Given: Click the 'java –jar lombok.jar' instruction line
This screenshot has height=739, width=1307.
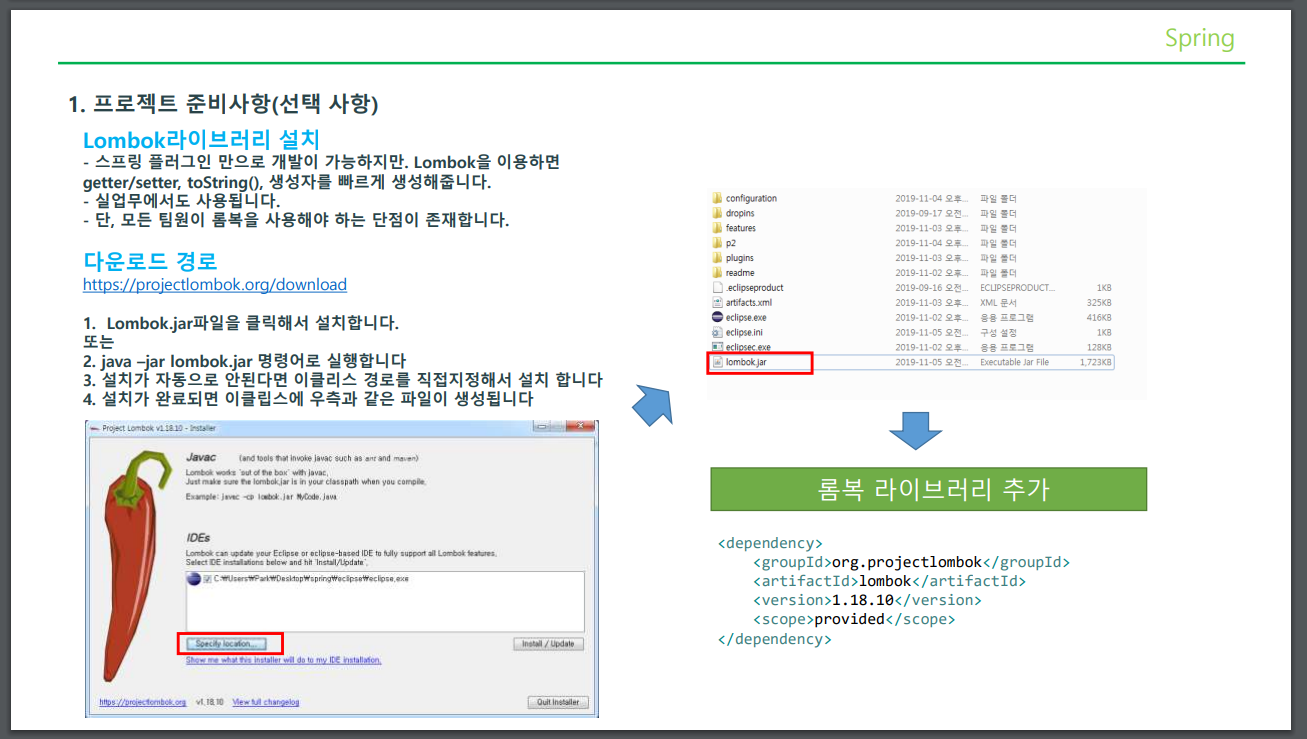Looking at the screenshot, I should coord(244,361).
